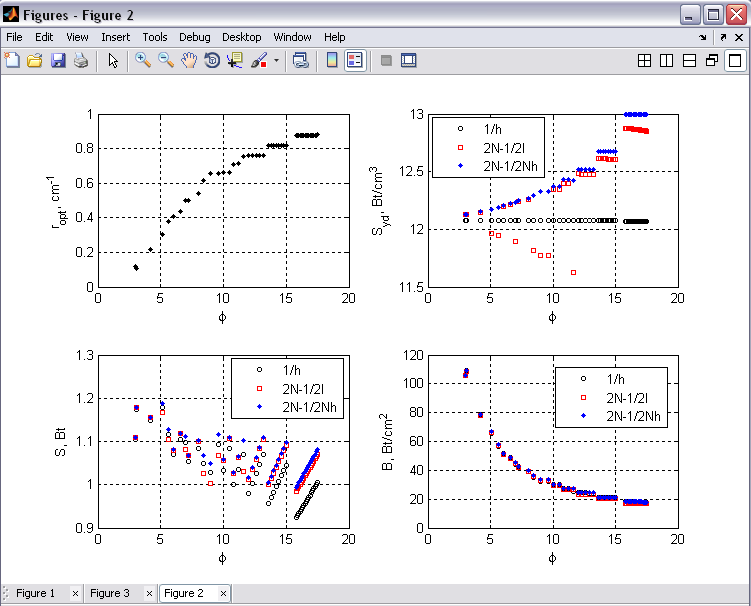Open the Desktop menu
This screenshot has height=606, width=751.
tap(241, 37)
